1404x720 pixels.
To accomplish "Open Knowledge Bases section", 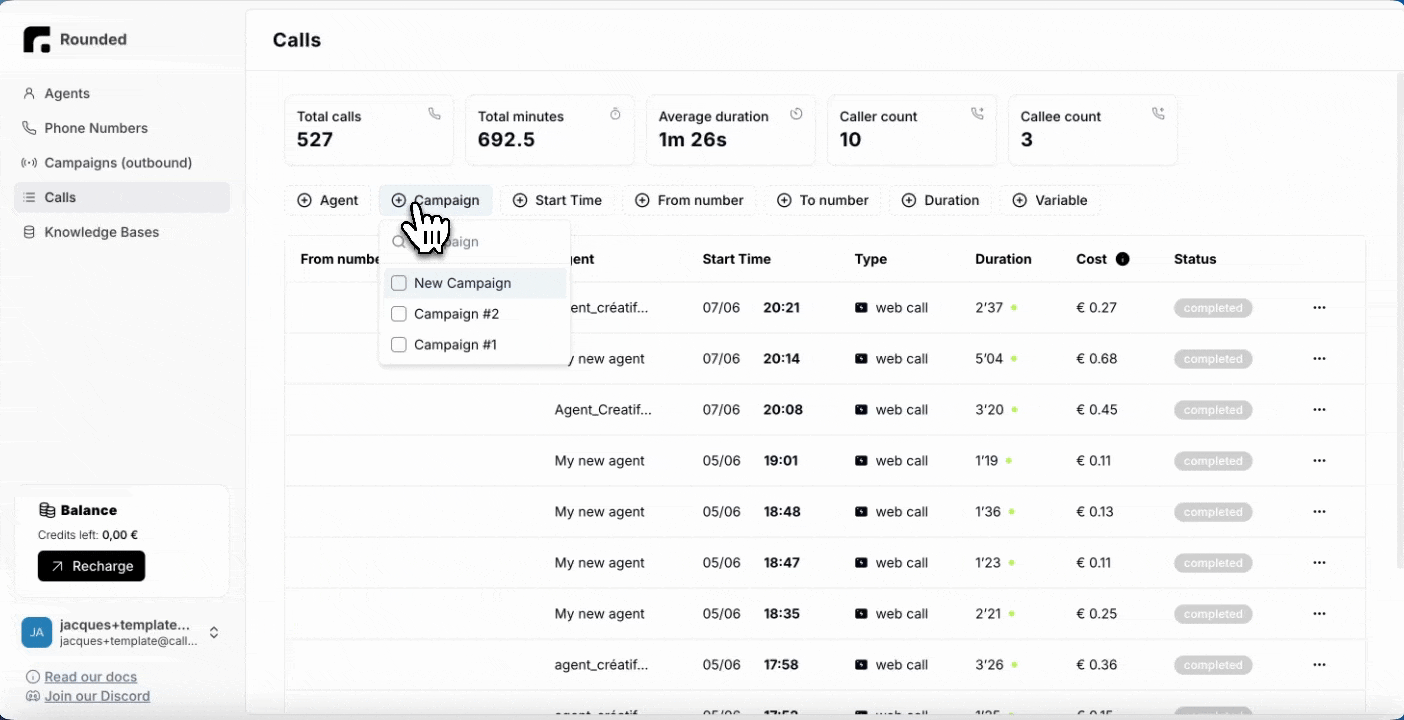I will 101,232.
